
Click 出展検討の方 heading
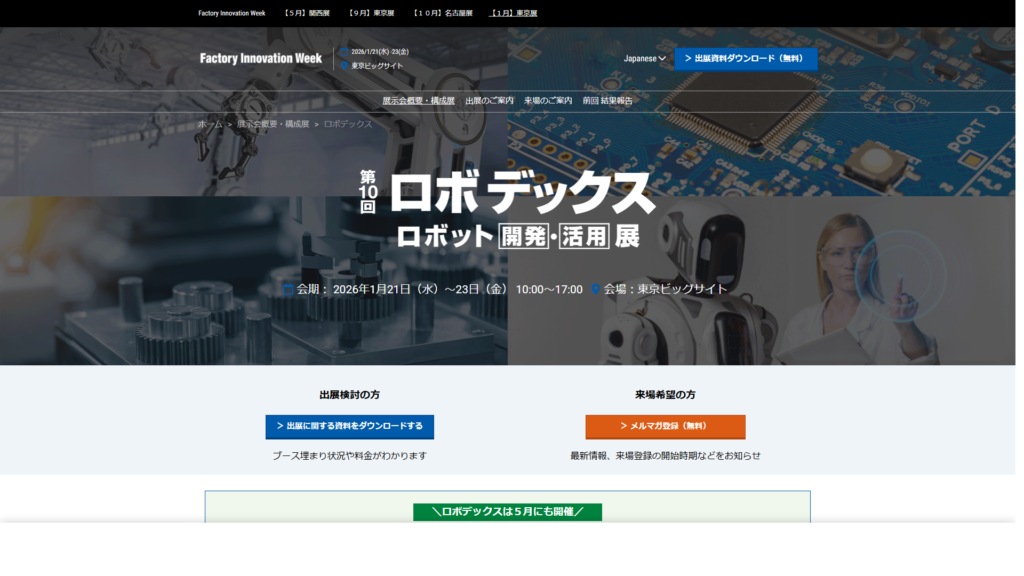click(x=349, y=394)
